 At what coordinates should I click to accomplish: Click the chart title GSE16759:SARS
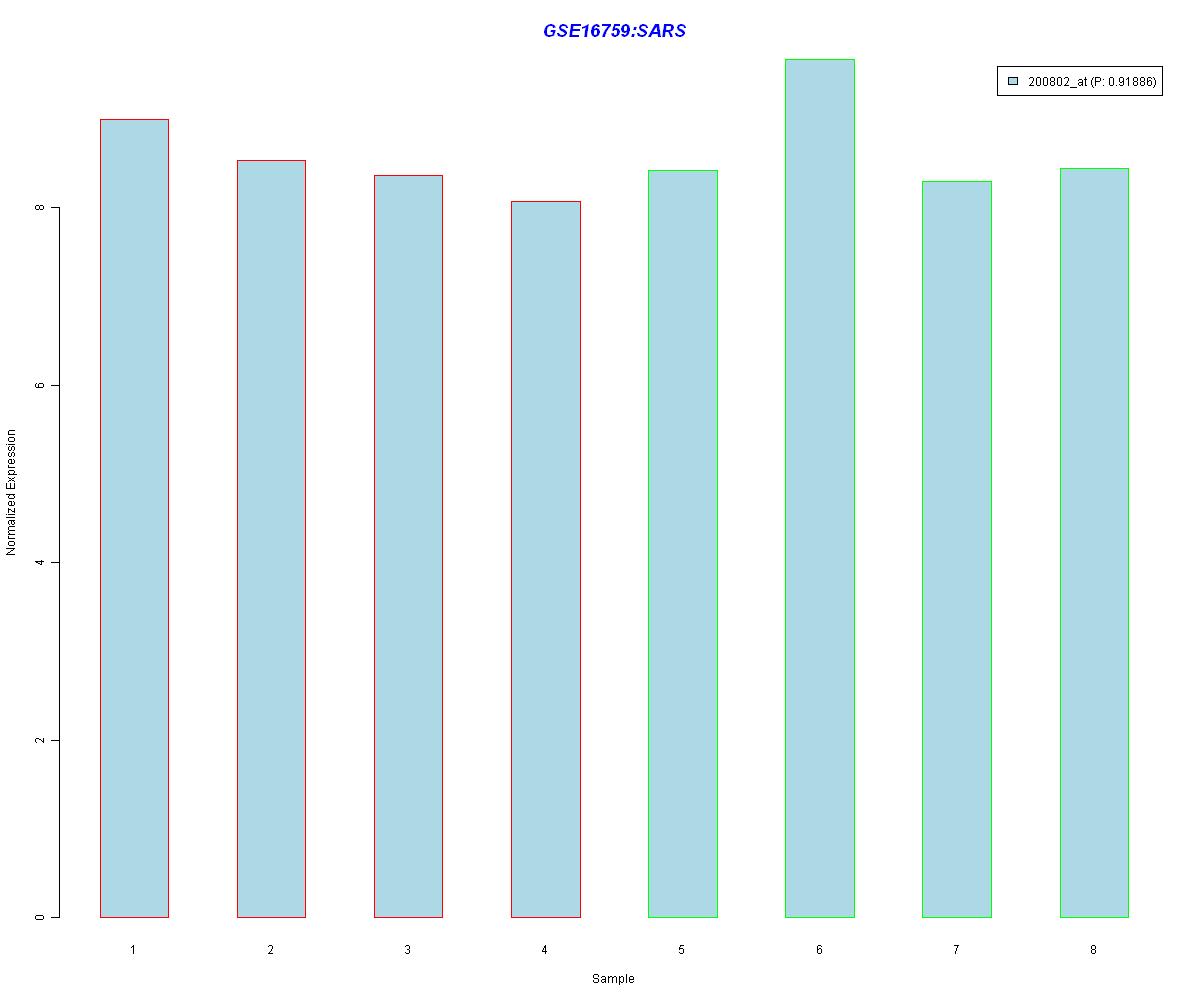tap(614, 31)
